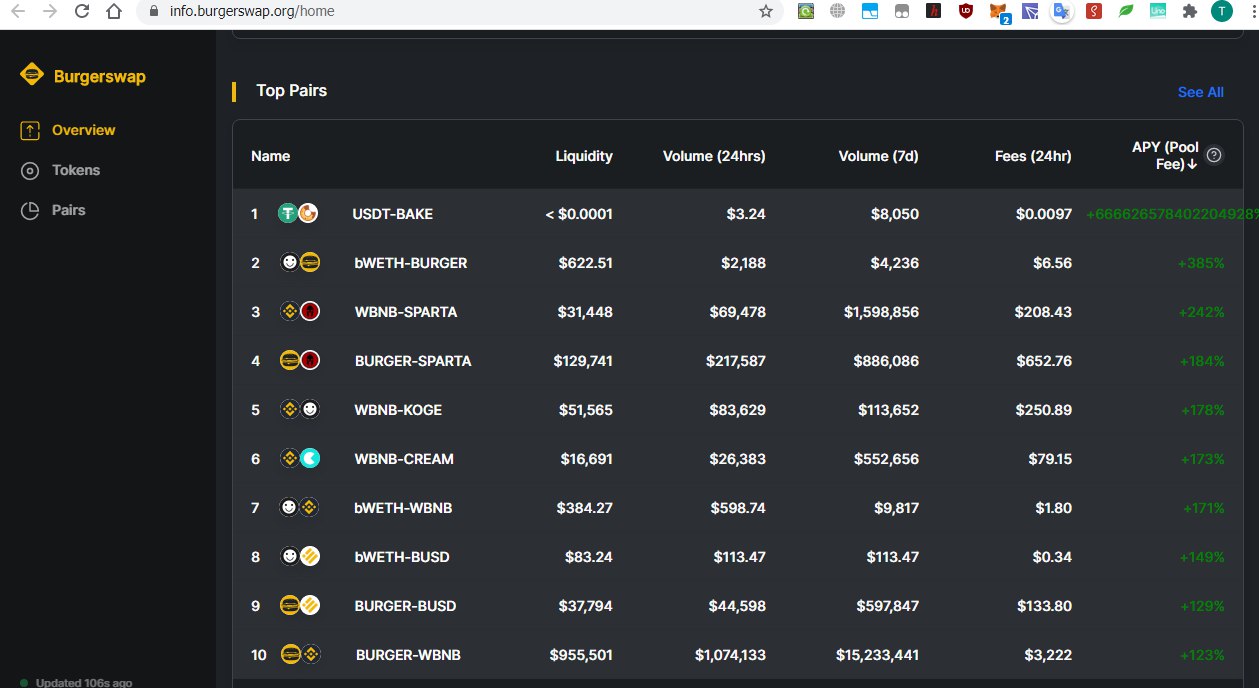Open the Pairs sidebar item

tap(68, 210)
